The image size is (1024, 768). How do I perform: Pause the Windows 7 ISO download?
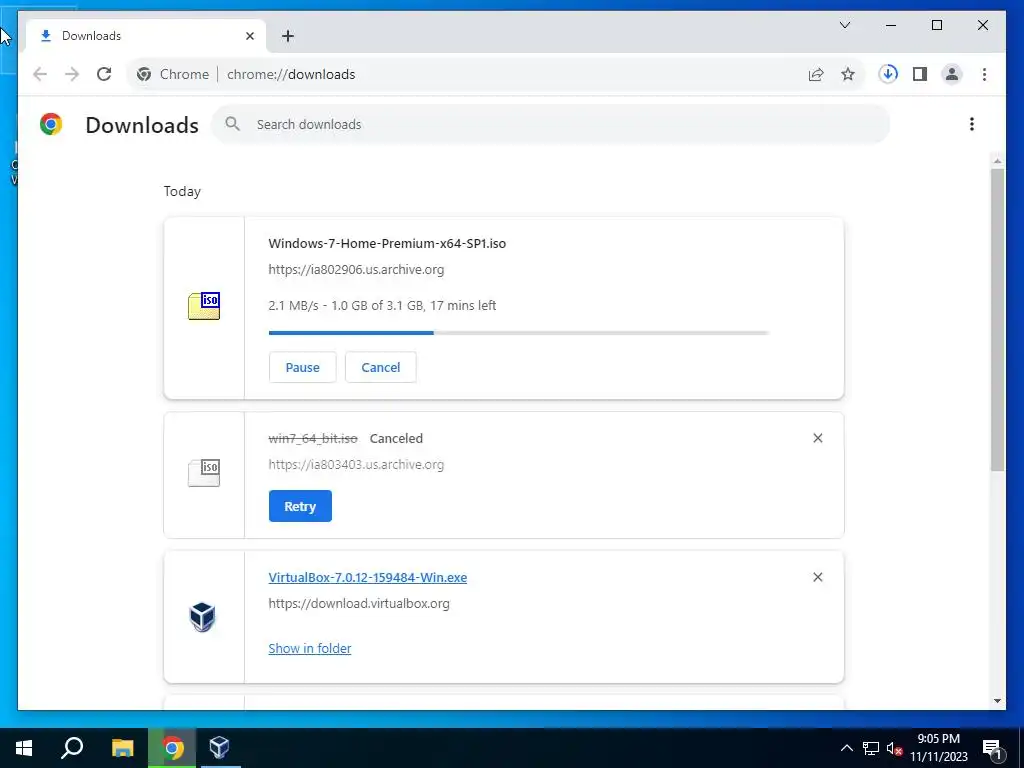(302, 367)
